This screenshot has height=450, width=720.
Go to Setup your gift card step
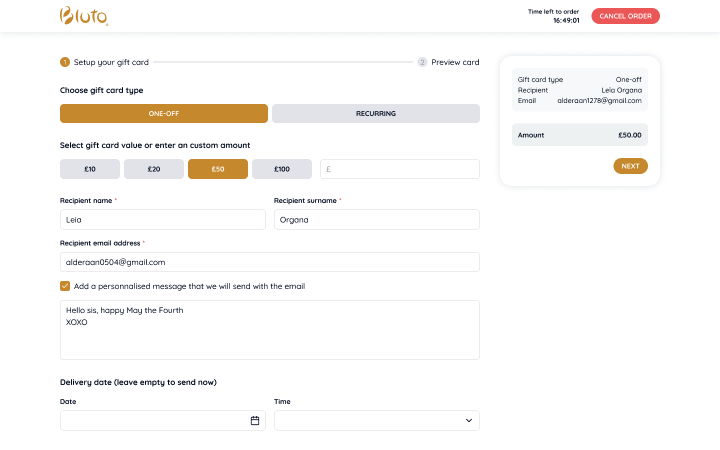point(104,62)
